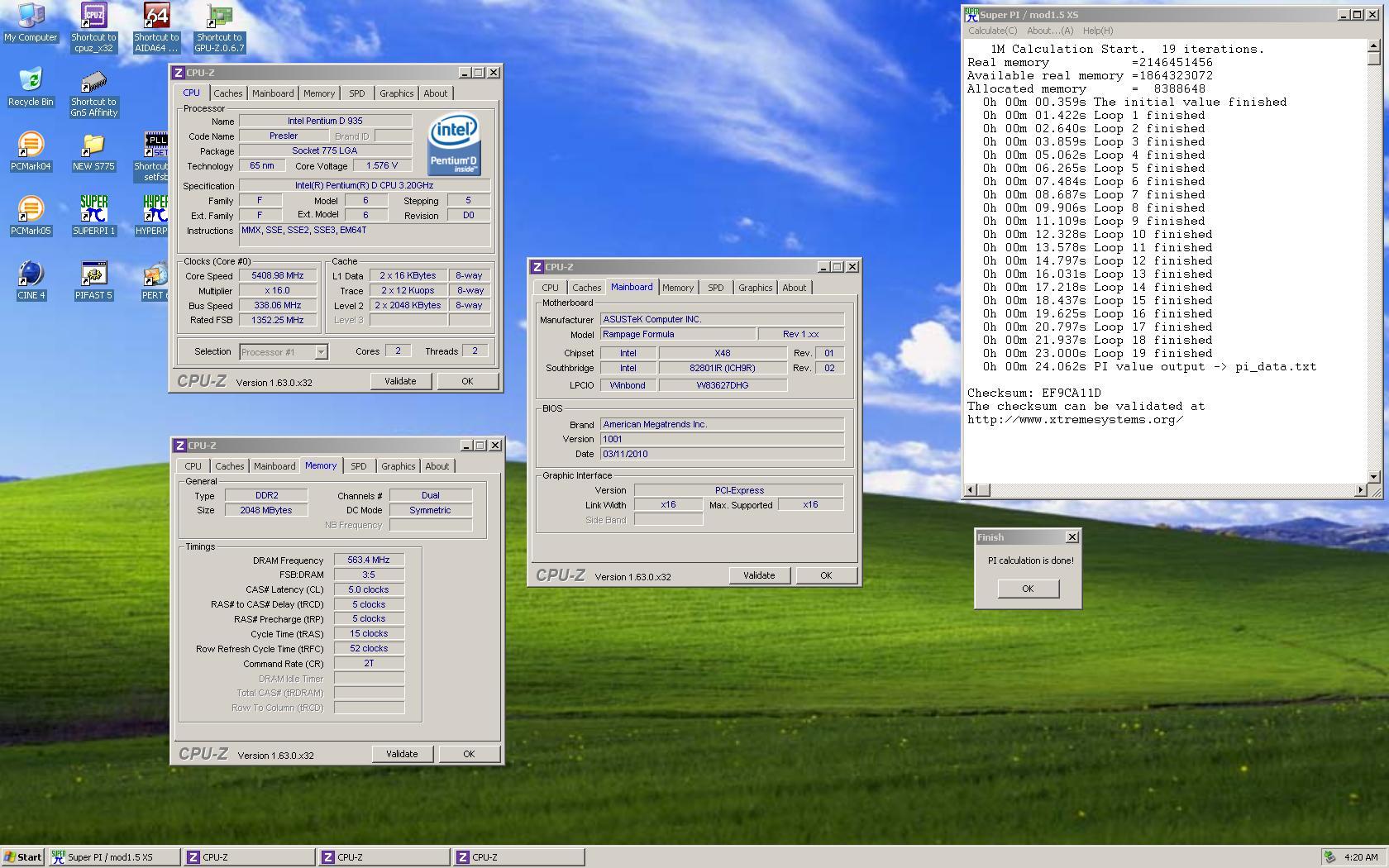The image size is (1389, 868).
Task: Select the PIFAST 5 desktop icon
Action: (93, 280)
